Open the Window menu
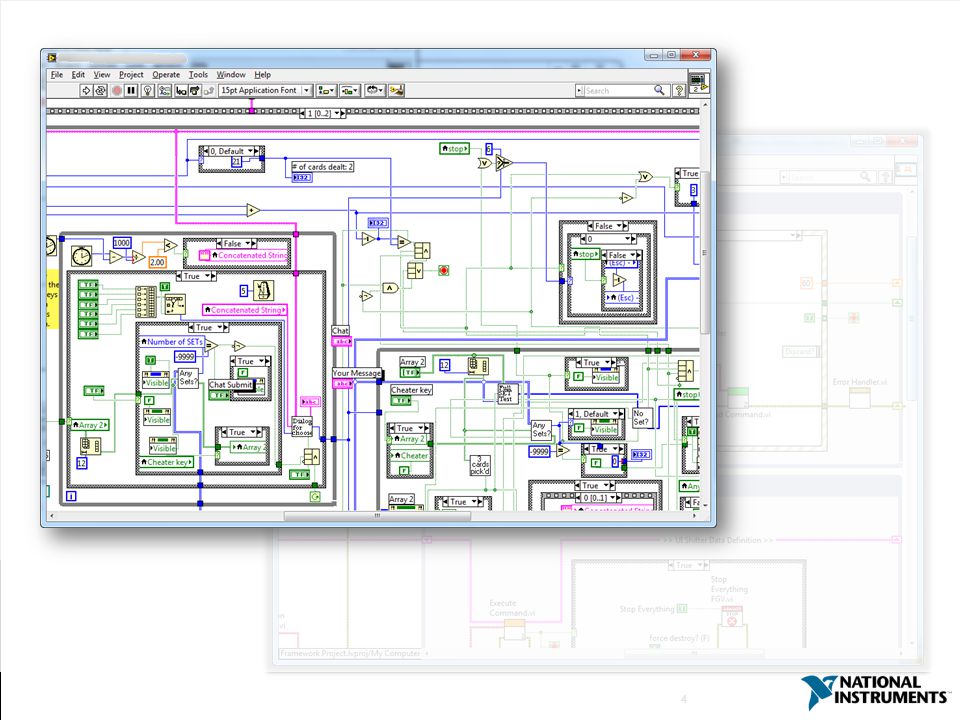This screenshot has height=720, width=960. tap(231, 74)
